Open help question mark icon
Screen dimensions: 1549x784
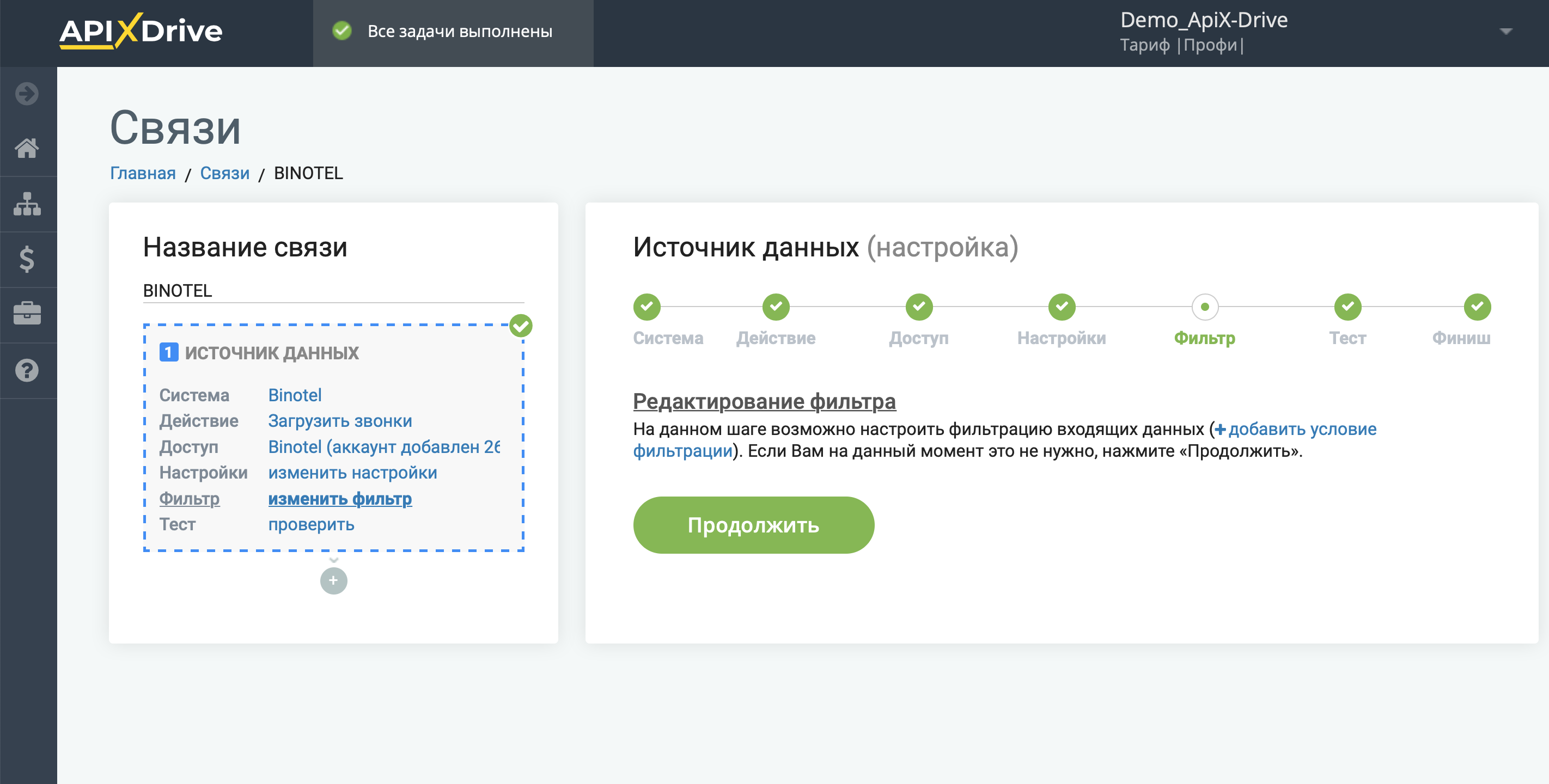click(x=27, y=370)
